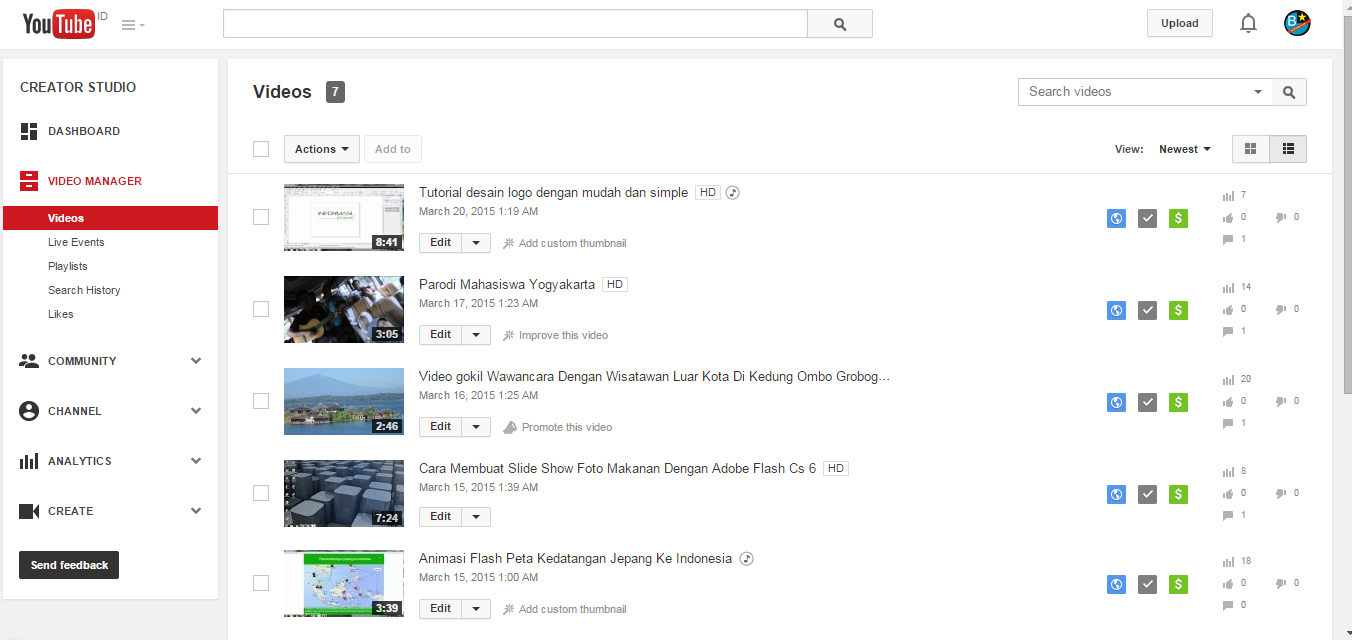Image resolution: width=1352 pixels, height=640 pixels.
Task: Click the Upload button
Action: tap(1179, 22)
